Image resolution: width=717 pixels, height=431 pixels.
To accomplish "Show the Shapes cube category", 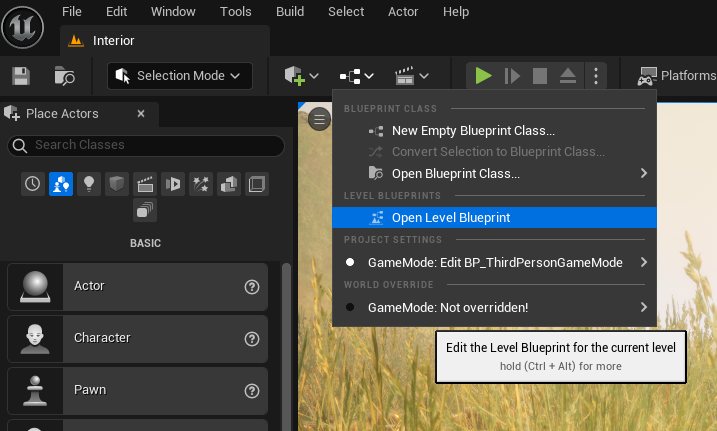I will coord(117,184).
